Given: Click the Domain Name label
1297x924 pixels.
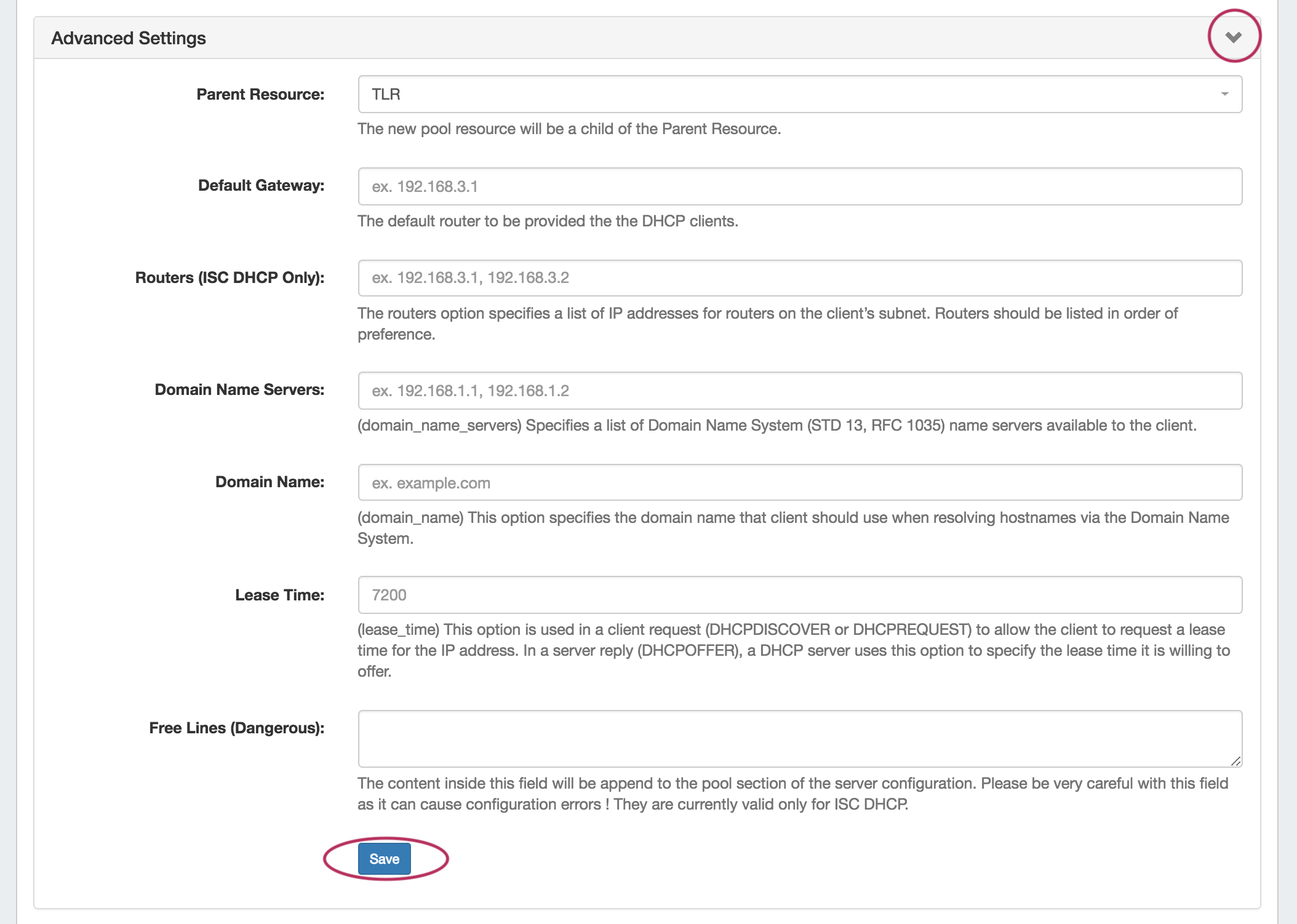Looking at the screenshot, I should [x=269, y=482].
